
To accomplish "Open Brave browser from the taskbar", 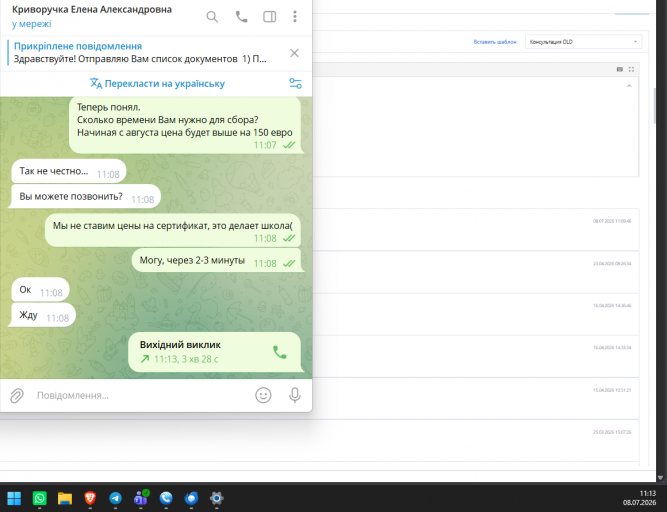I will [90, 498].
